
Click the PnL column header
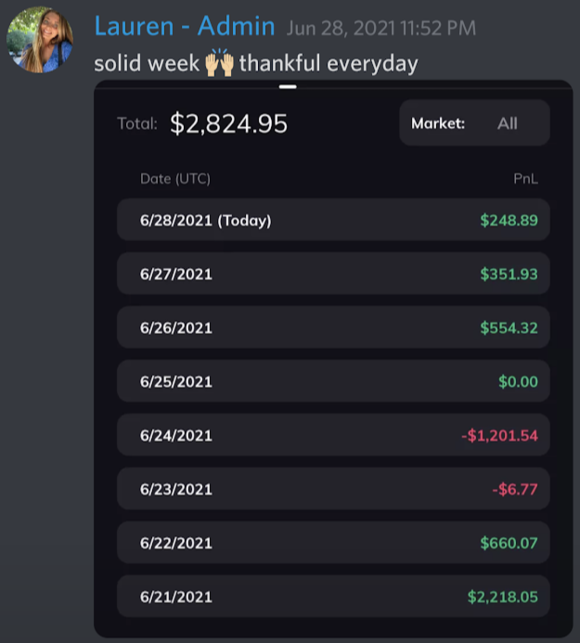click(x=525, y=178)
